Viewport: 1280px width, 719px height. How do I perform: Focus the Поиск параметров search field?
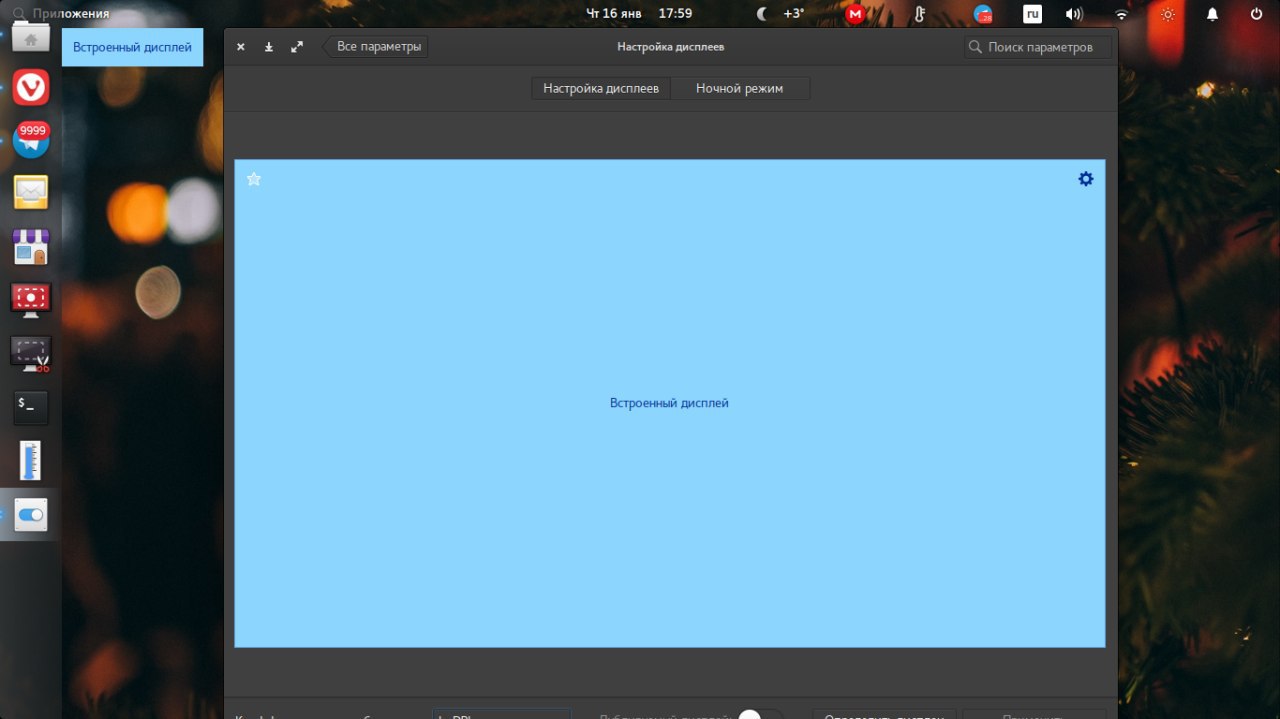click(x=1038, y=47)
